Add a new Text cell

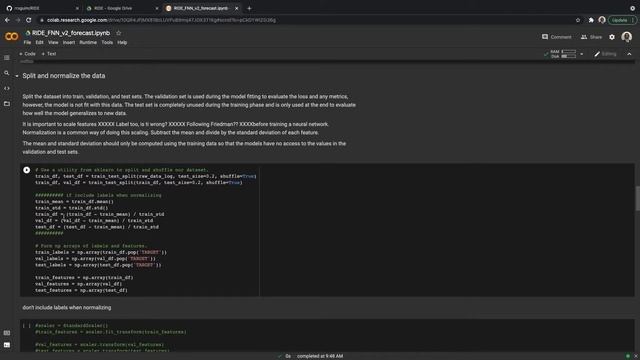(x=49, y=54)
